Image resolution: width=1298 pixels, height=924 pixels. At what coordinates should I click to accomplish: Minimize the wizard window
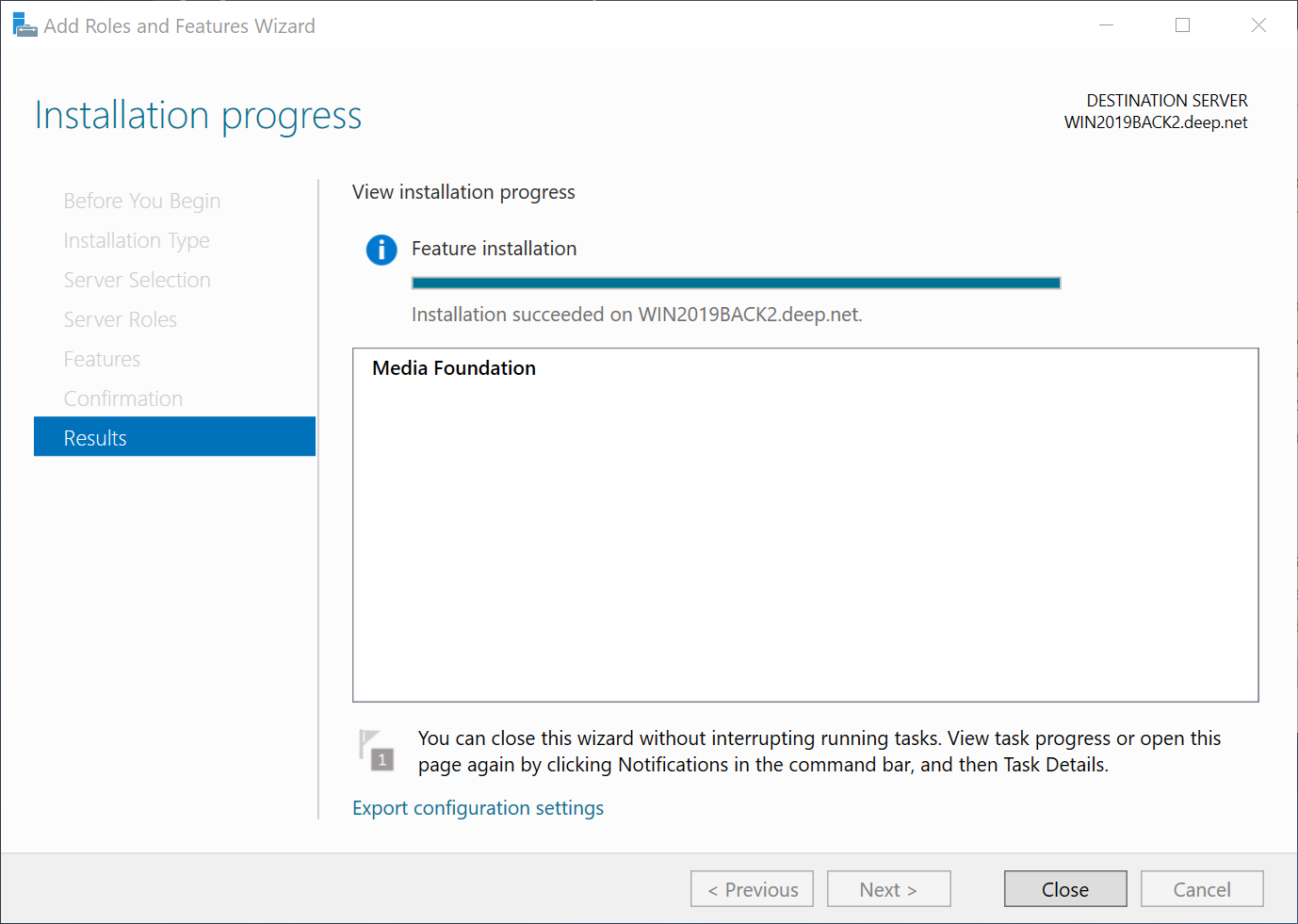click(1106, 25)
